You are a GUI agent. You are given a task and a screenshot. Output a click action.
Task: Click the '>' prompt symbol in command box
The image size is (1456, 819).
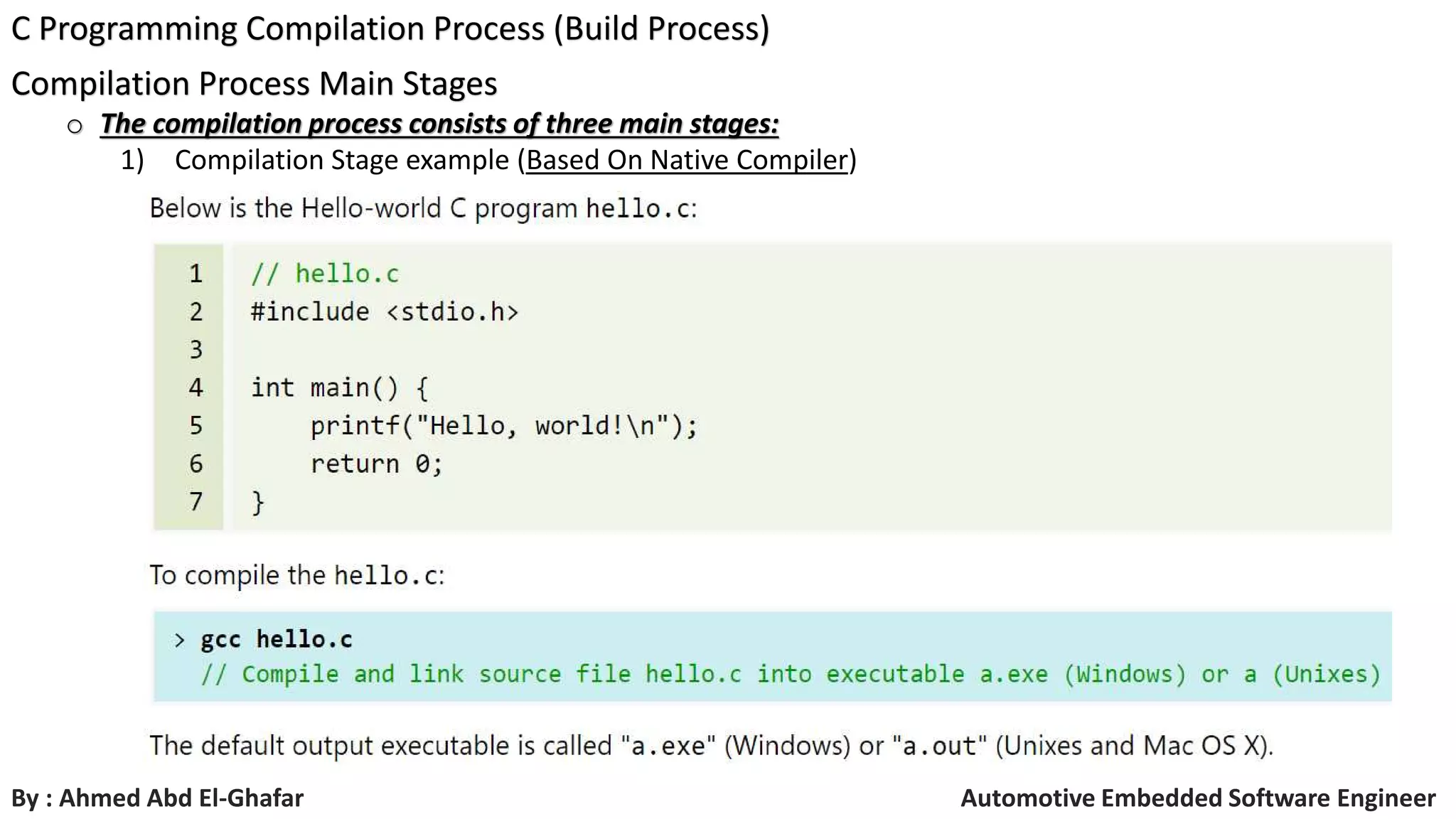tap(179, 641)
